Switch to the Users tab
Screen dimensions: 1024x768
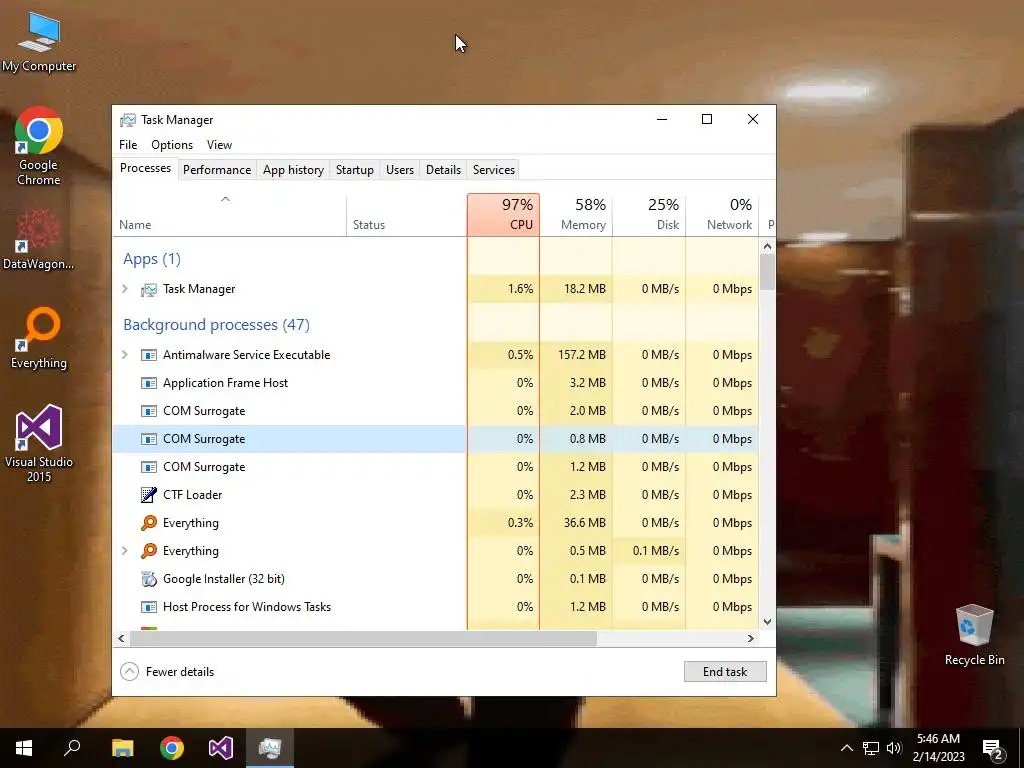[x=400, y=170]
